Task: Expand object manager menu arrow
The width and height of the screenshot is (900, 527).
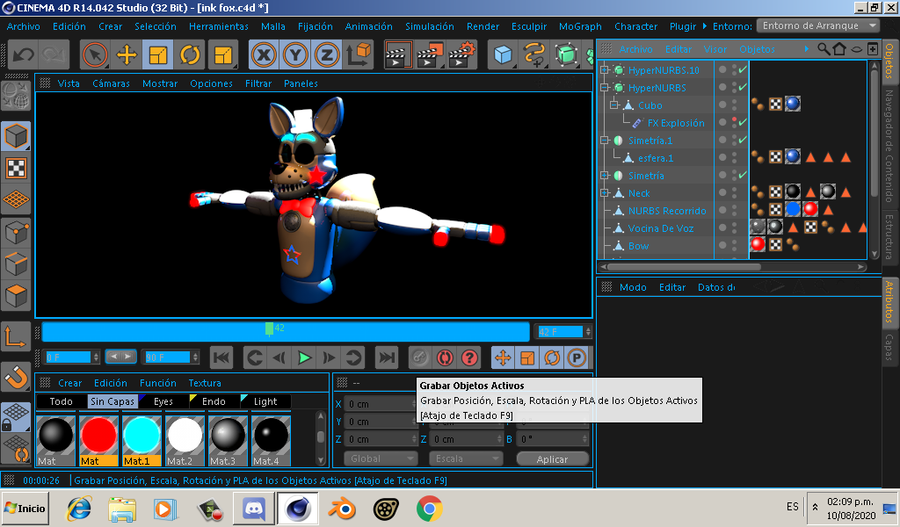Action: click(x=806, y=49)
